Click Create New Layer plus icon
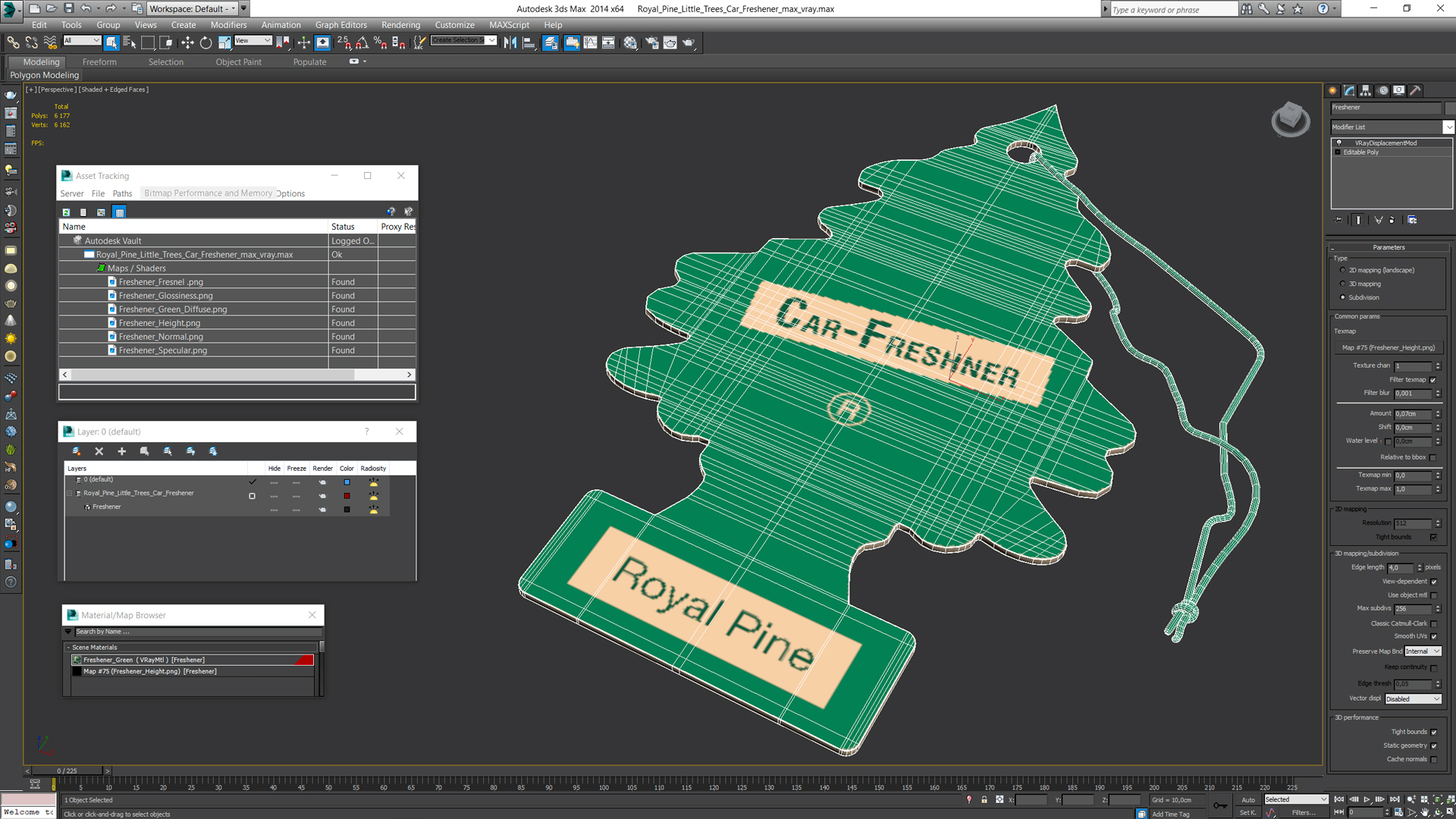Viewport: 1456px width, 819px height. [121, 451]
